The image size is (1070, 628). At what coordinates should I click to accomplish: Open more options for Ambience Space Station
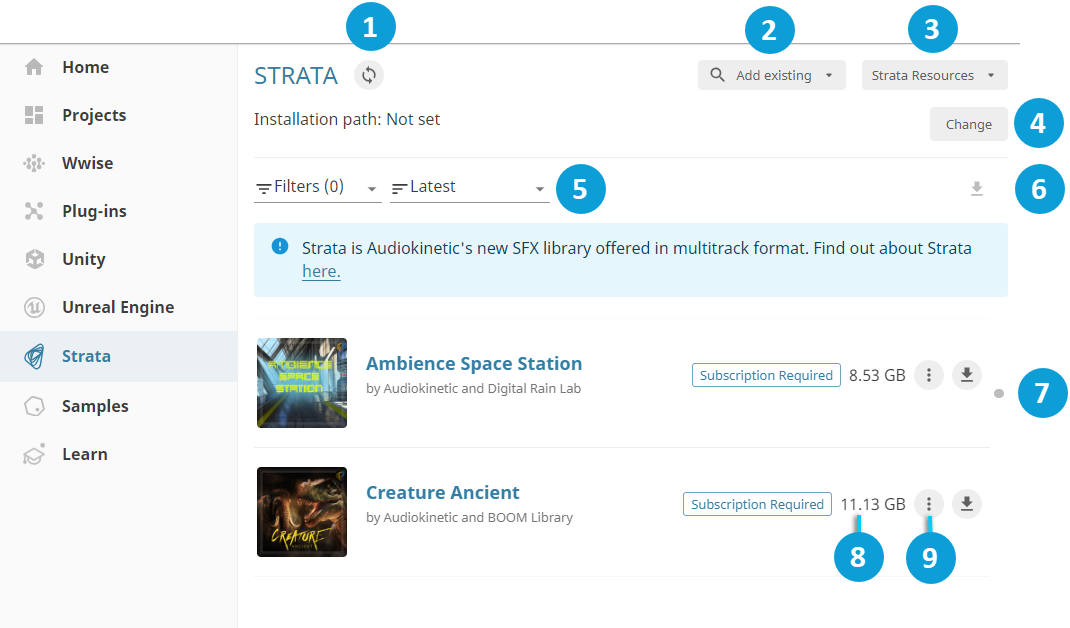click(928, 375)
